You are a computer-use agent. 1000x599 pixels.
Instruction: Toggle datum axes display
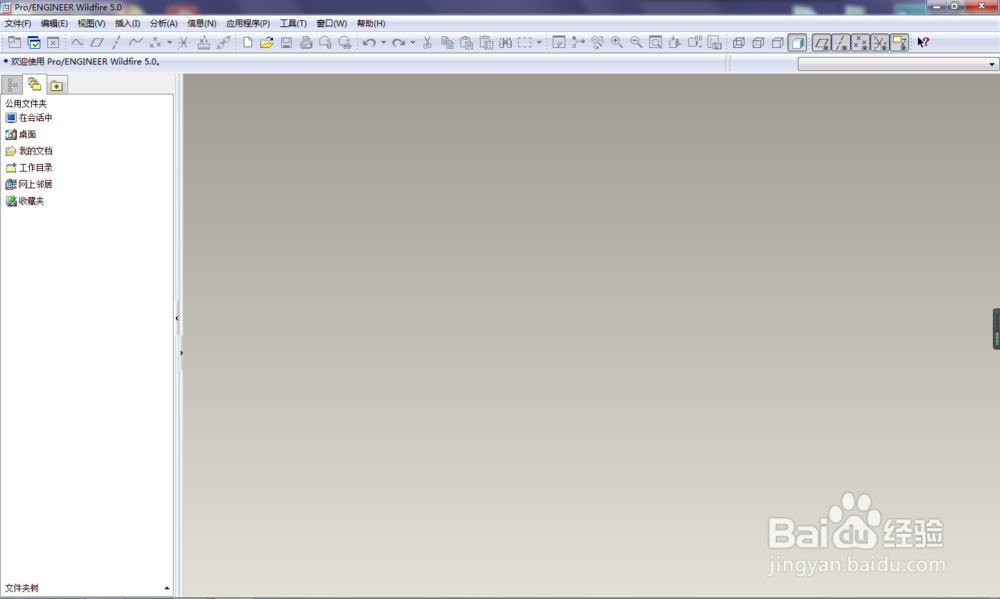click(841, 43)
